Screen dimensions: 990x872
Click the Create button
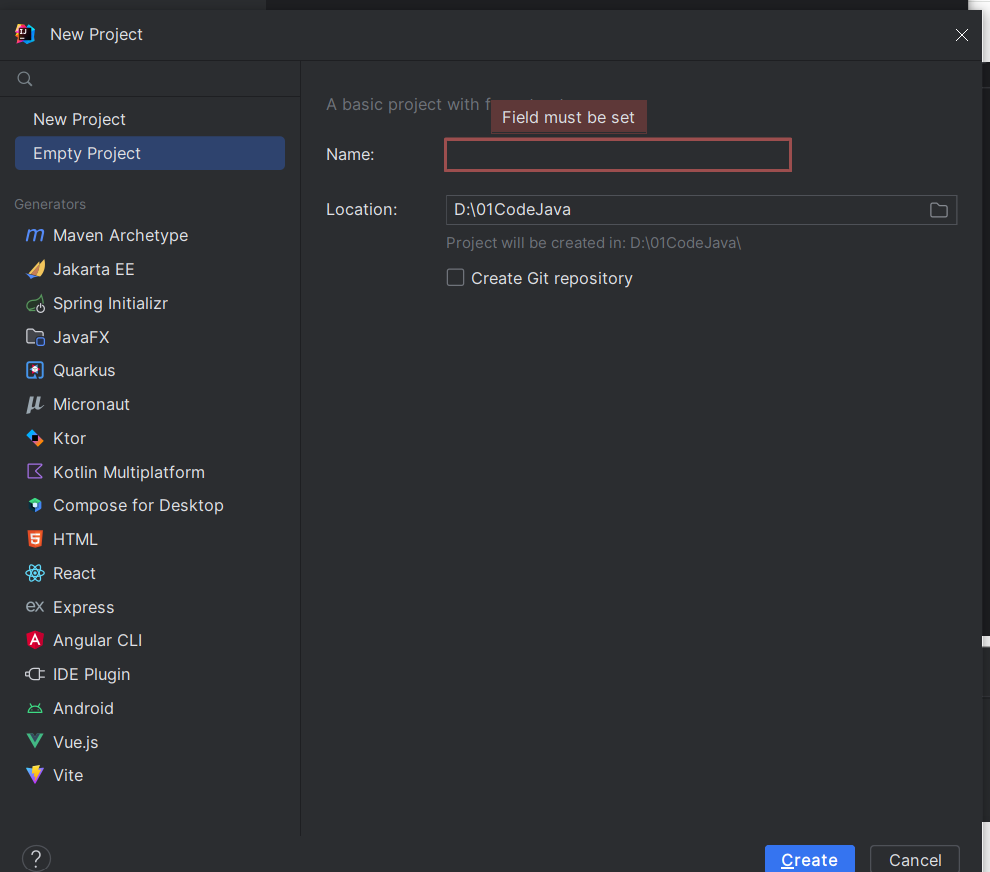tap(809, 859)
